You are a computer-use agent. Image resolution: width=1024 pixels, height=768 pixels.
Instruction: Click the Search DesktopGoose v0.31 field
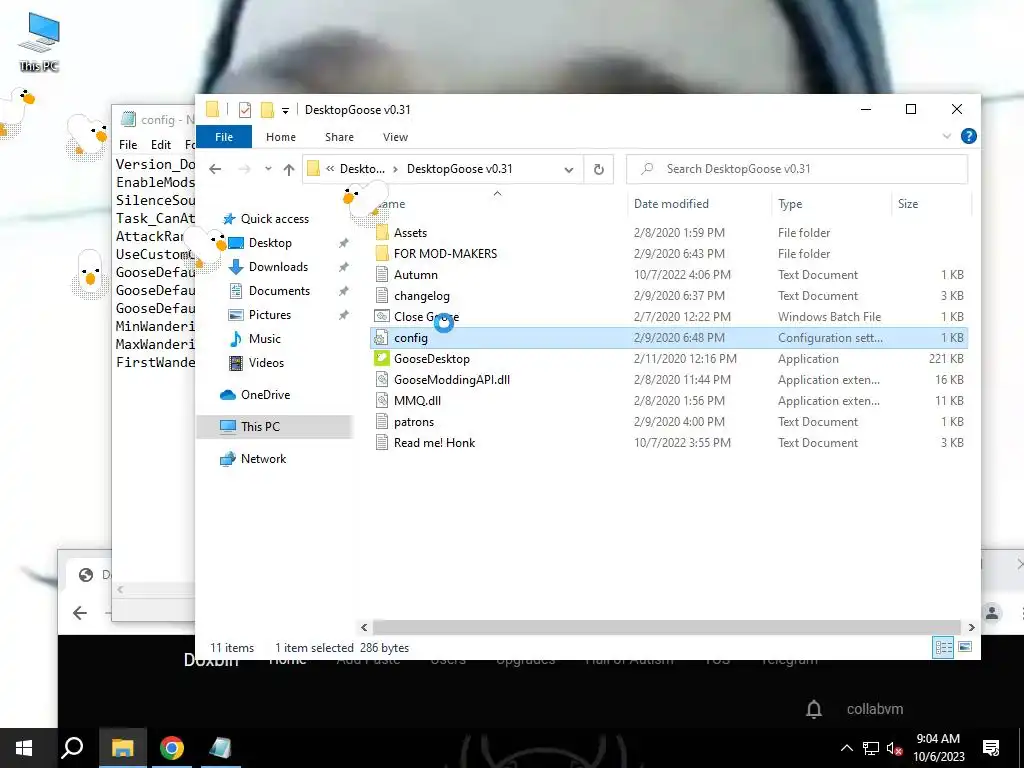click(x=797, y=169)
